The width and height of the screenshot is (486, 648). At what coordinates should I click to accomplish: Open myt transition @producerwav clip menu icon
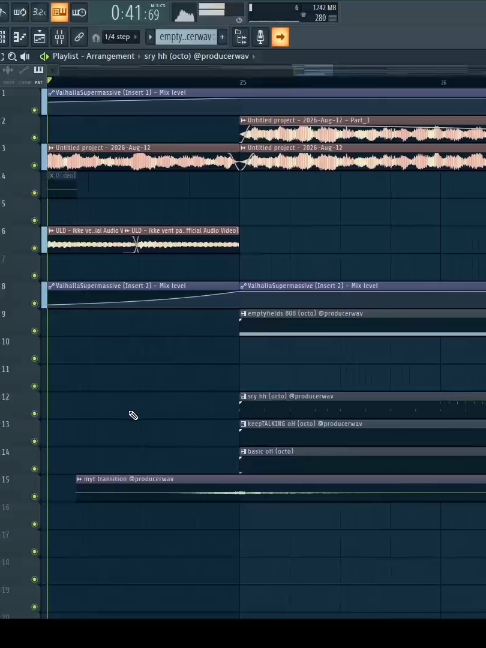click(79, 479)
